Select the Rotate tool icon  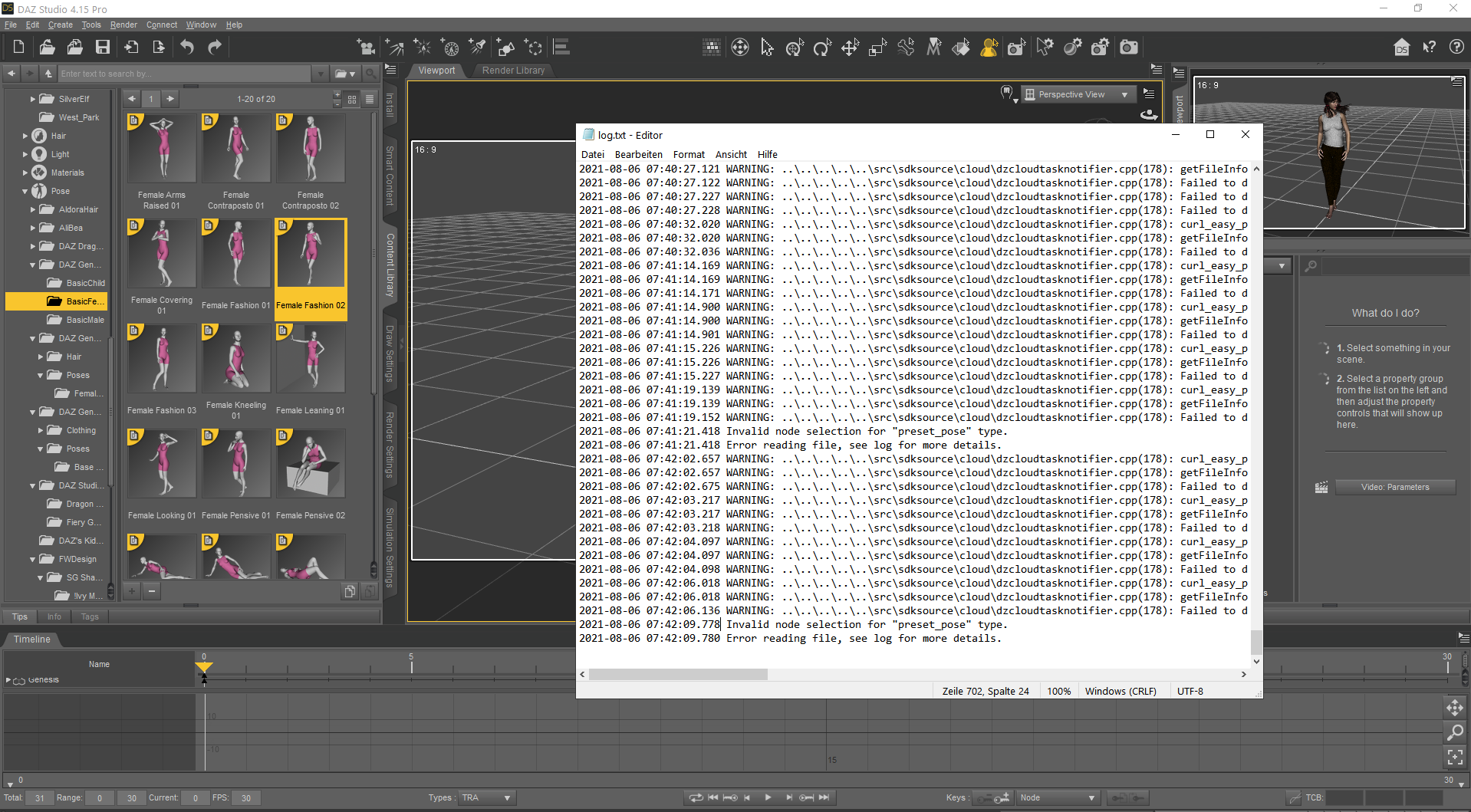(x=822, y=48)
